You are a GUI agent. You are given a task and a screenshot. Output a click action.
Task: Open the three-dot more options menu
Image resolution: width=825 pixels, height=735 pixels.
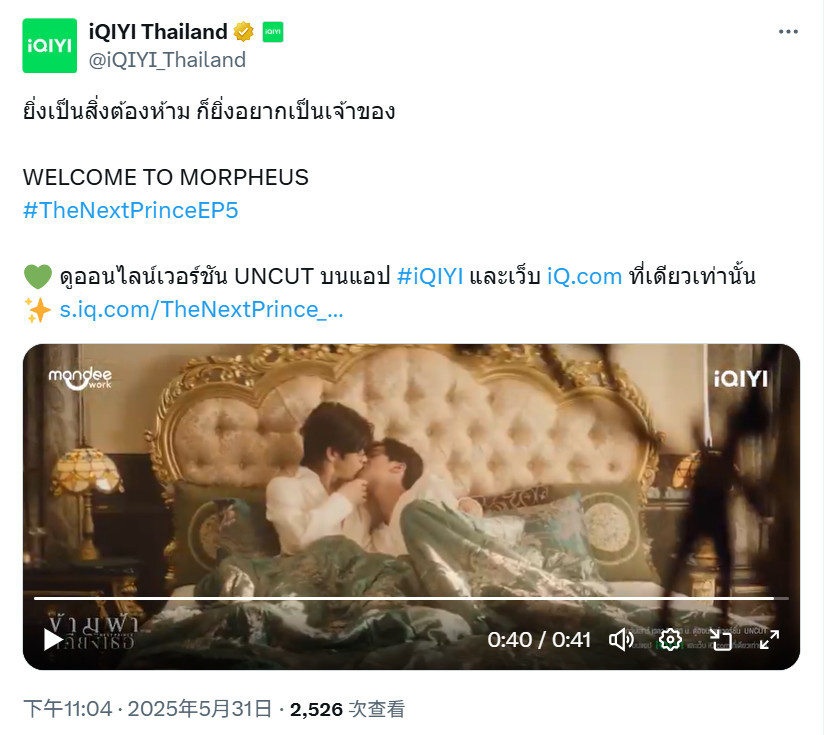788,32
